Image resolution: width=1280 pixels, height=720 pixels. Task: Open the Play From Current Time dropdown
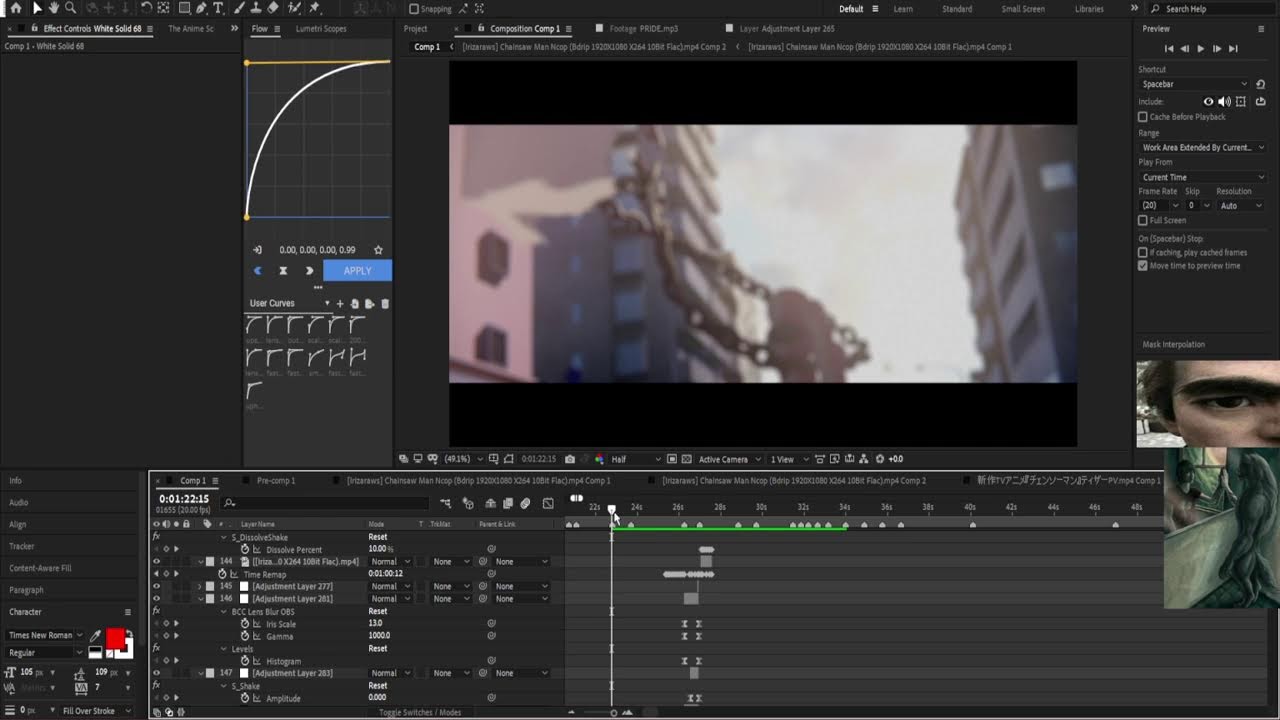tap(1202, 177)
